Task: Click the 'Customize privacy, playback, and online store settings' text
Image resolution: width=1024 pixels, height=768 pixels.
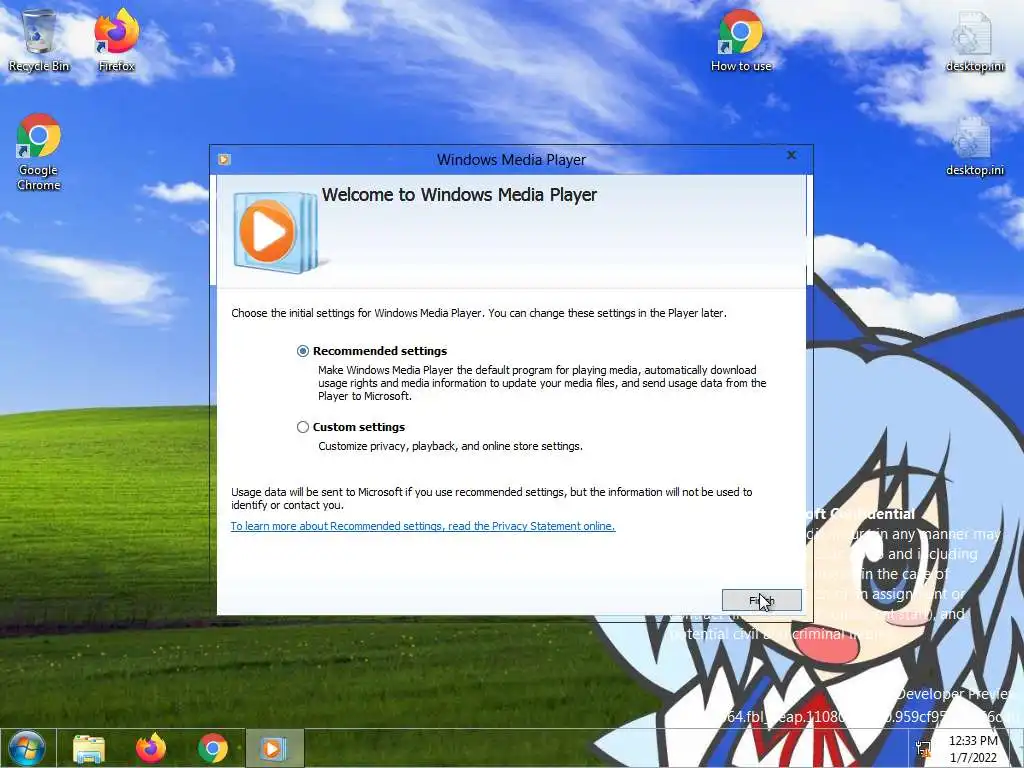Action: (x=450, y=446)
